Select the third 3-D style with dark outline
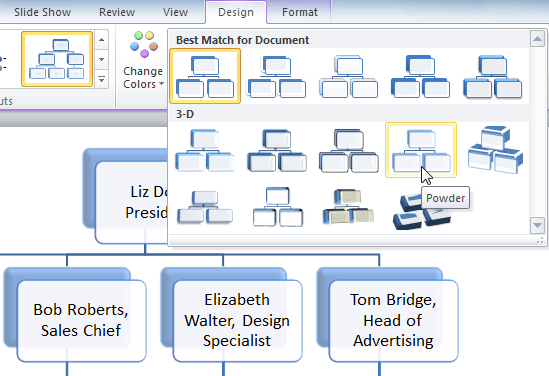 349,150
